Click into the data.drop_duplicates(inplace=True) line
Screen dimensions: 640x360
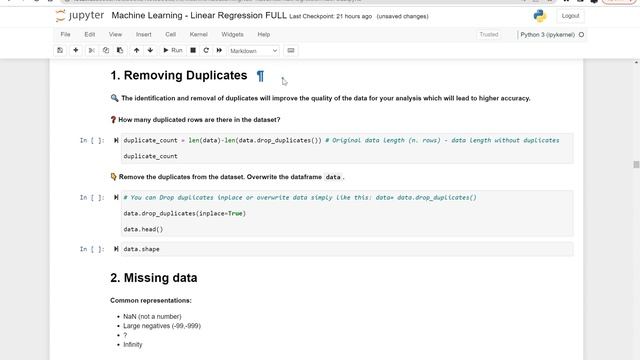point(184,213)
